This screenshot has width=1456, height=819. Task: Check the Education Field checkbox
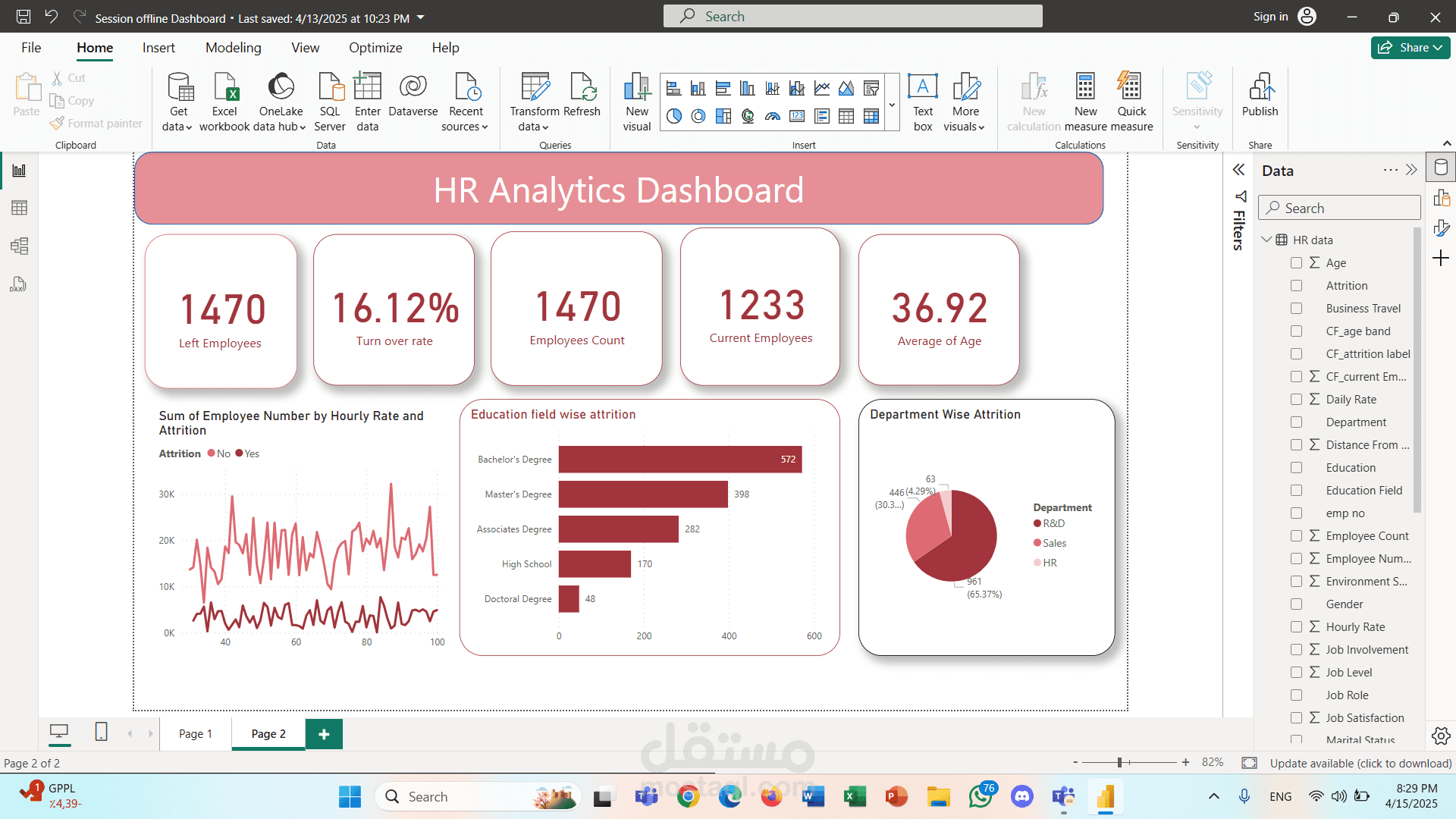(x=1296, y=490)
